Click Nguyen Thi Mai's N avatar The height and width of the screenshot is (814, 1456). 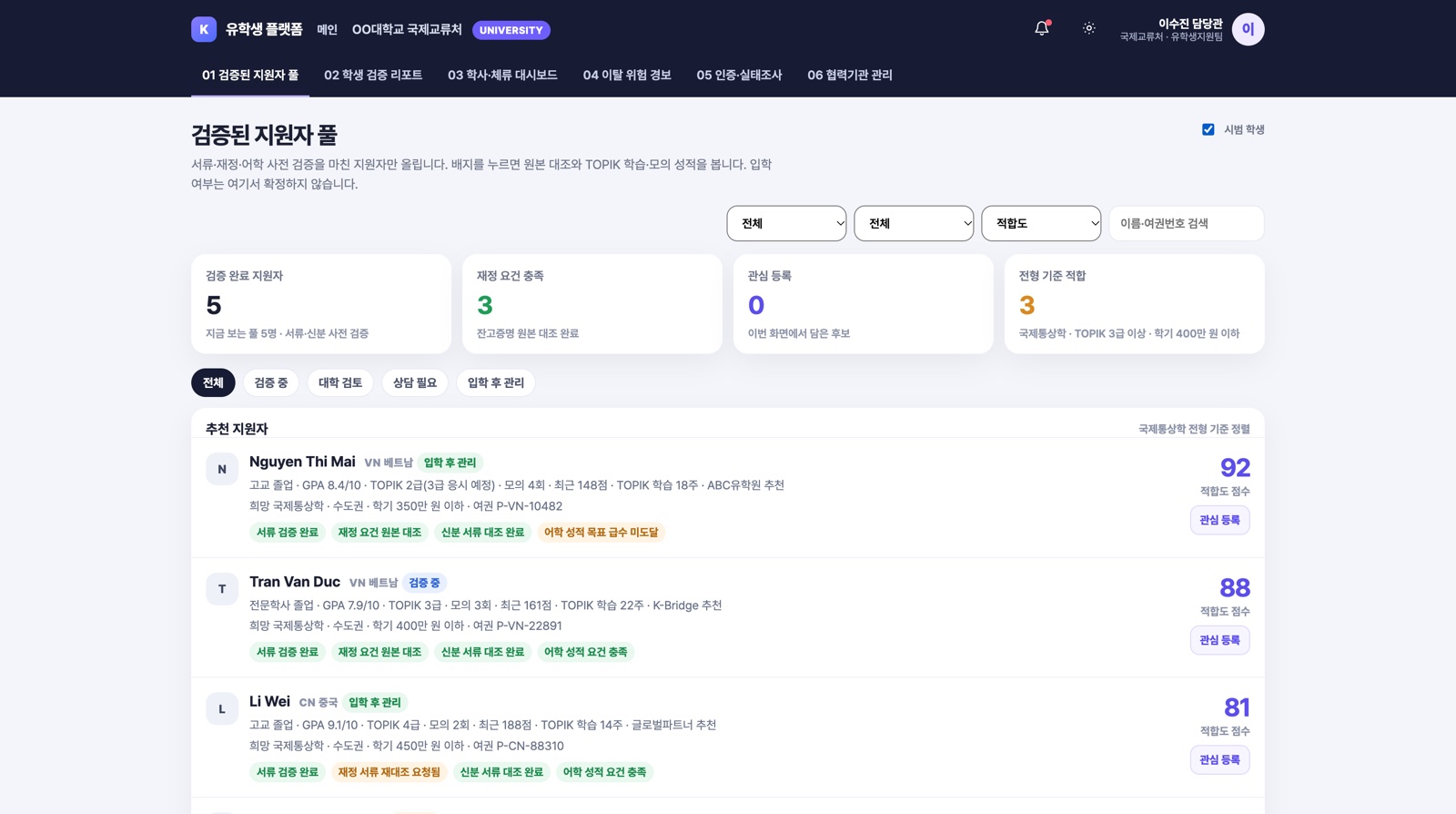[x=222, y=469]
